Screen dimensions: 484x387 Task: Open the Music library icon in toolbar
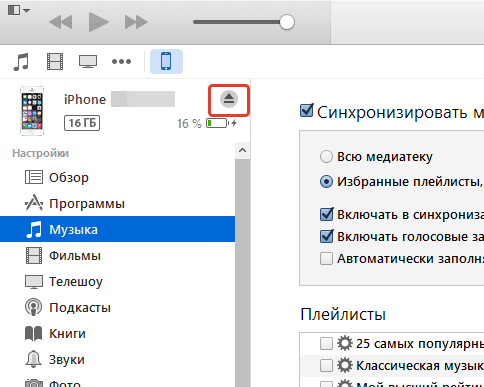coord(21,62)
